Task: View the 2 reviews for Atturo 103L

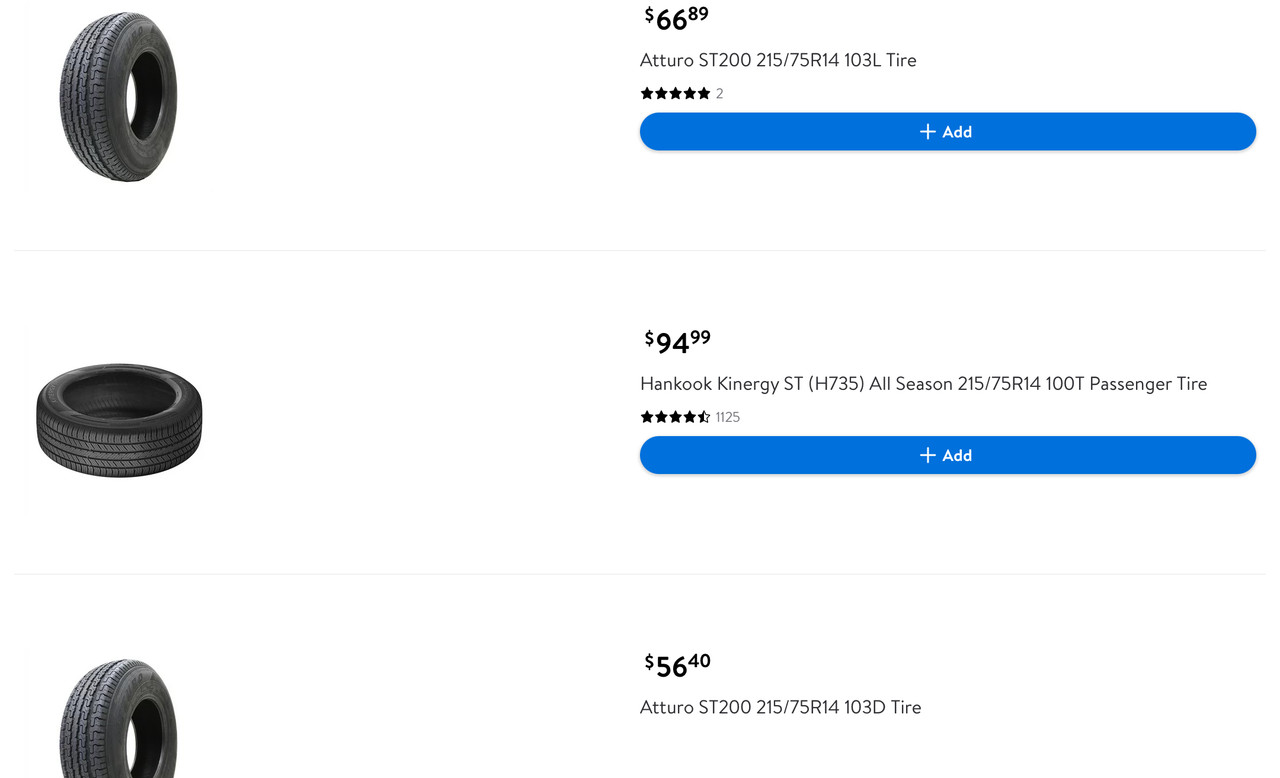Action: coord(719,94)
